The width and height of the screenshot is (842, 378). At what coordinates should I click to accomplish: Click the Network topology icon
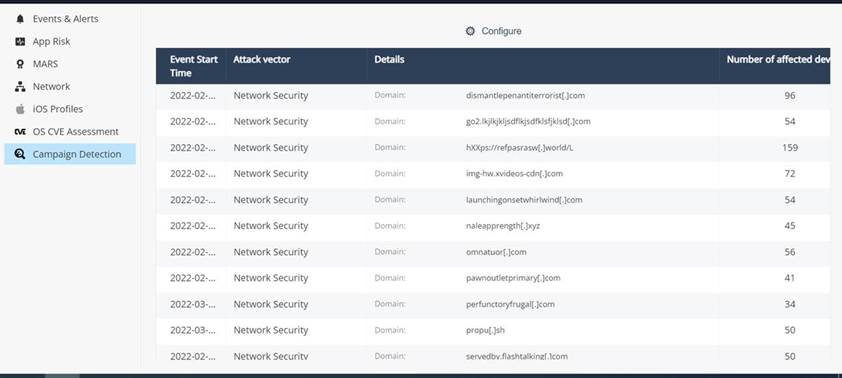pos(20,86)
